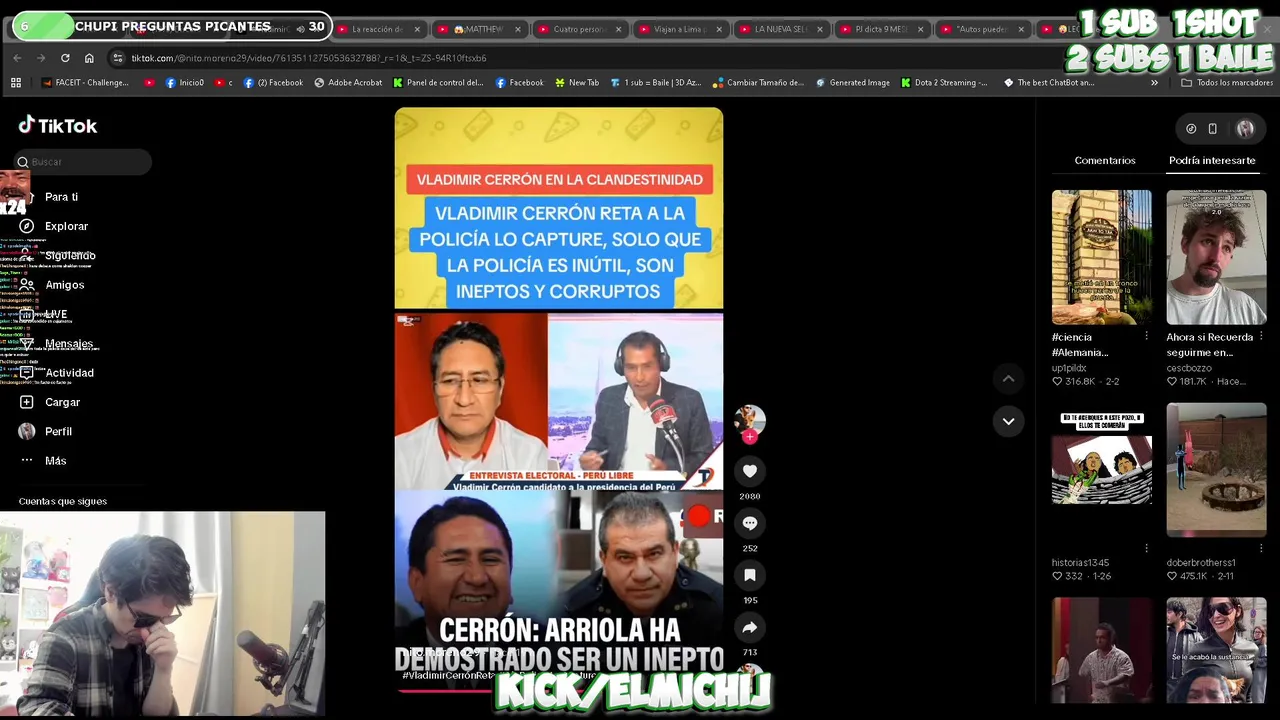The image size is (1280, 720).
Task: Open 1 sub = Baile bookmark
Action: tap(656, 83)
